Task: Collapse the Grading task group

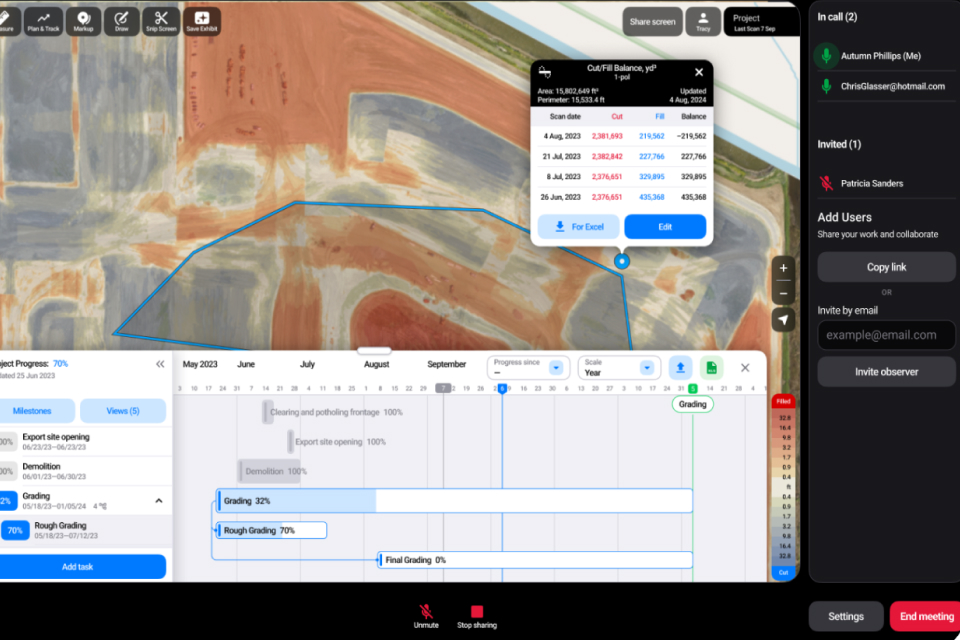Action: (x=159, y=501)
